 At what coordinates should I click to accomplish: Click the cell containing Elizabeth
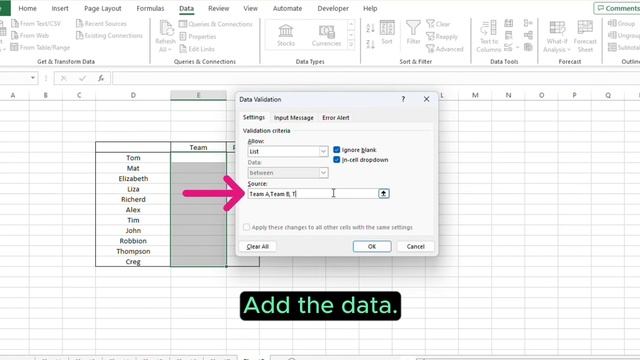pyautogui.click(x=133, y=178)
